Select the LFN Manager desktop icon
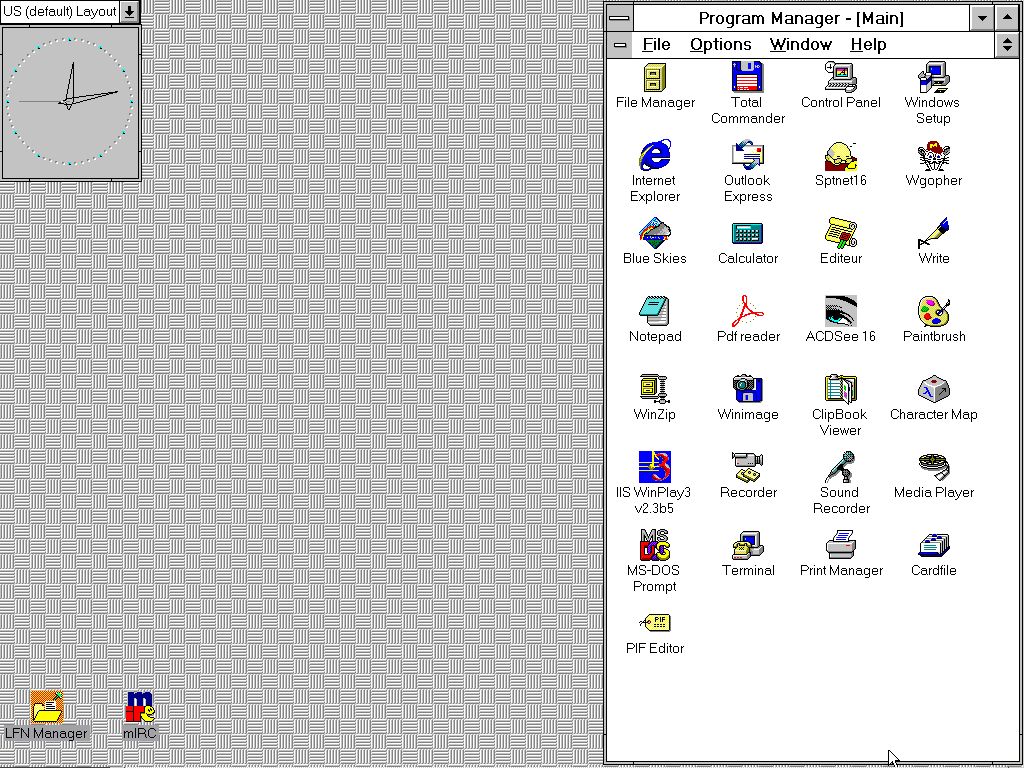Screen dimensions: 1024x768 (46, 708)
